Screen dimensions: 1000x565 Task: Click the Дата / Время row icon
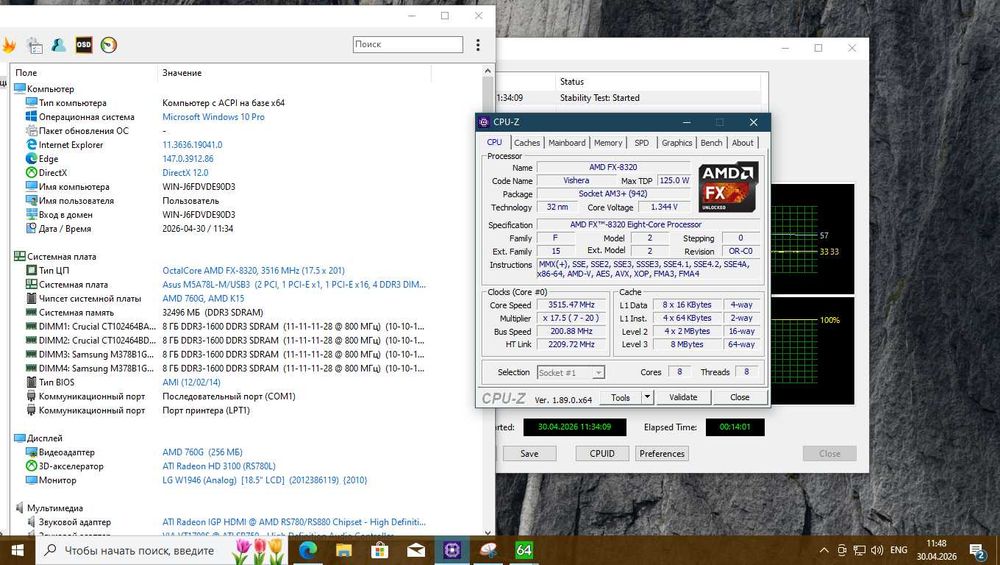tap(31, 228)
